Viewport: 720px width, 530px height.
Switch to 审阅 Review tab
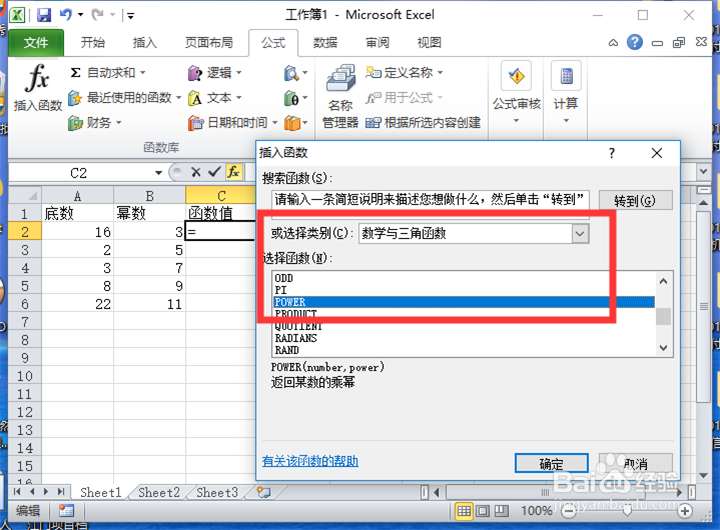pyautogui.click(x=377, y=43)
